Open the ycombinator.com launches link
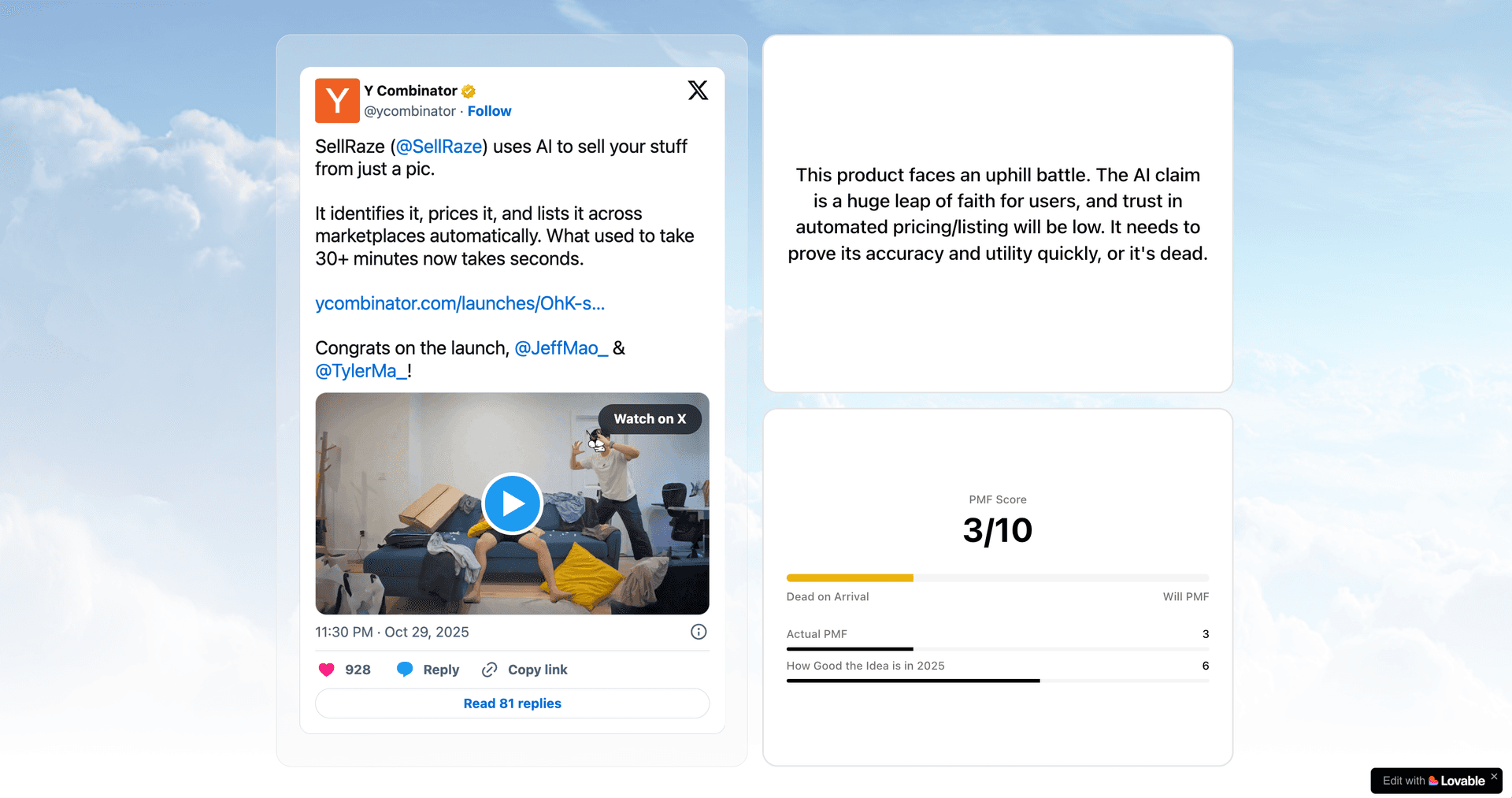This screenshot has height=798, width=1512. 460,303
